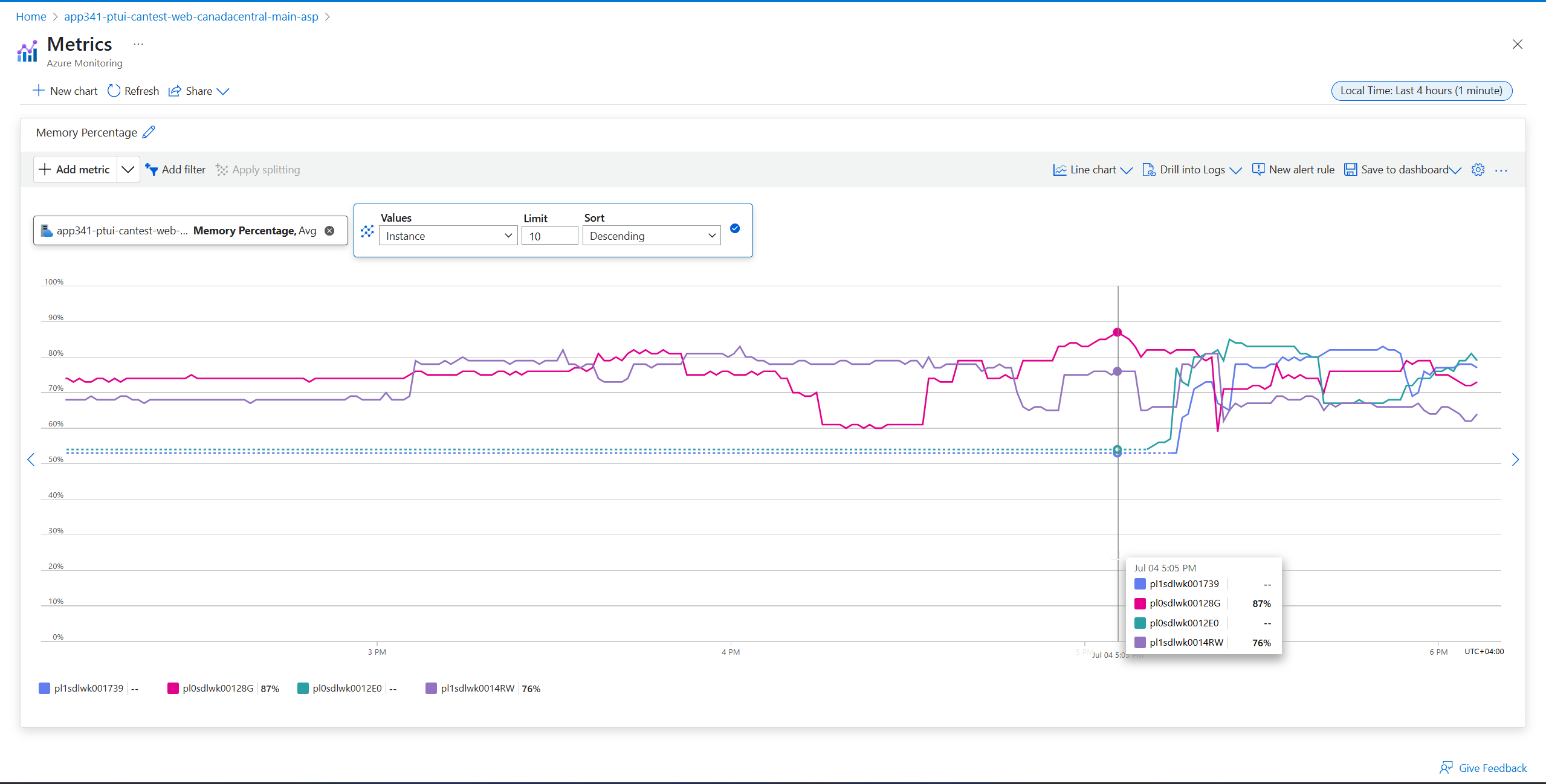
Task: Click the Memory Percentage chart title
Action: (86, 132)
